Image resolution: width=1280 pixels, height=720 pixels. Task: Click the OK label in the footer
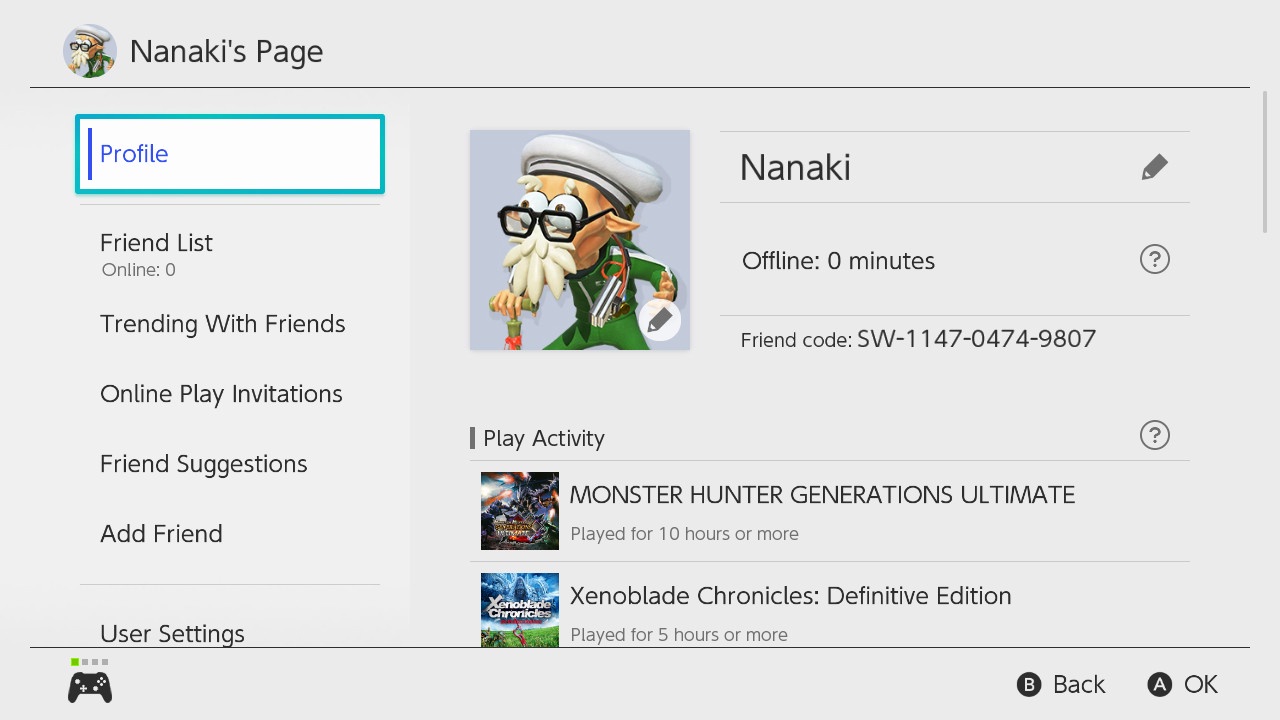[1201, 685]
